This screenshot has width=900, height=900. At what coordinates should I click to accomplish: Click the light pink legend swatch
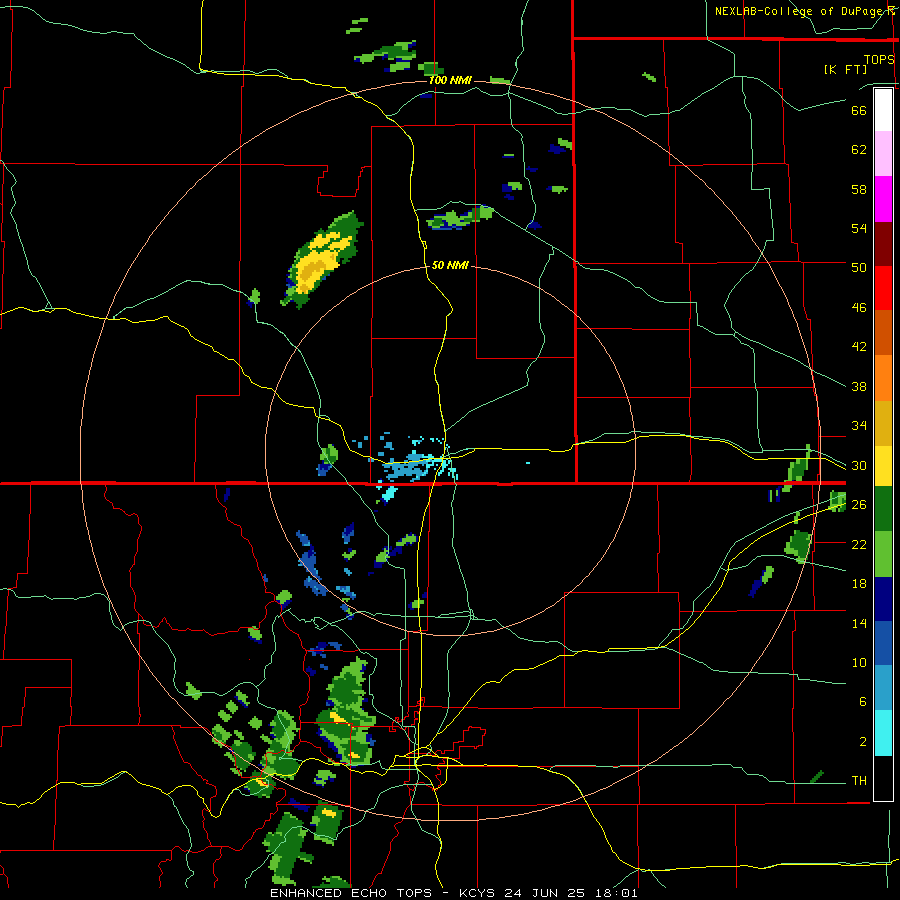[x=883, y=154]
